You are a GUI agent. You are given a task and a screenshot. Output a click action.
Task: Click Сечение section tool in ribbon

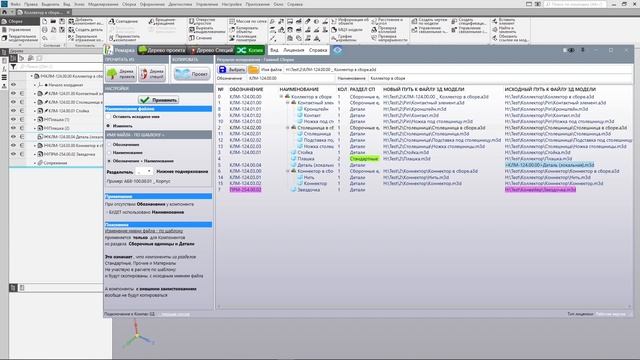(x=200, y=38)
